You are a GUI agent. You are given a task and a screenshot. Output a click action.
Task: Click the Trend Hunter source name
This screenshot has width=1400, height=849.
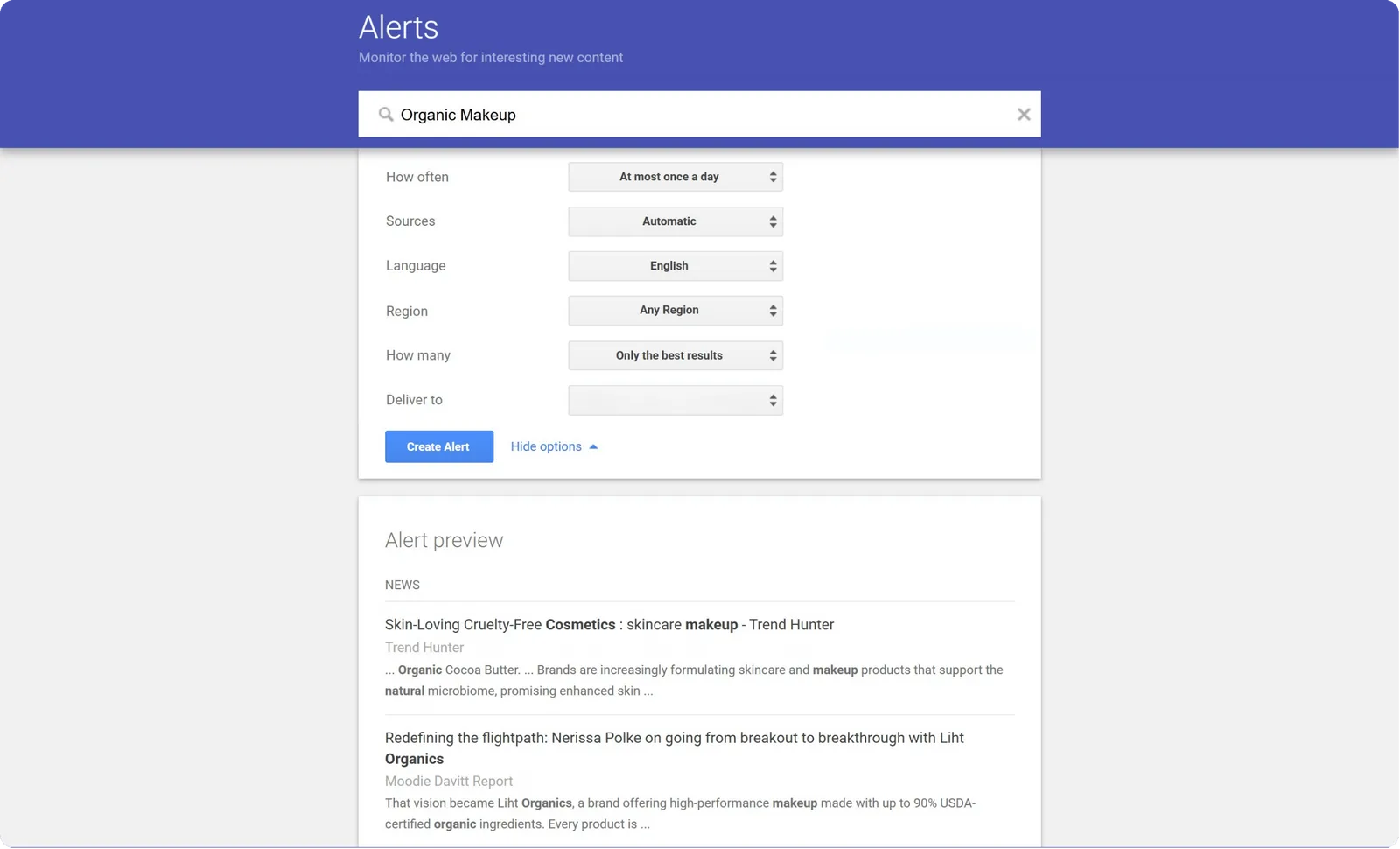point(424,648)
